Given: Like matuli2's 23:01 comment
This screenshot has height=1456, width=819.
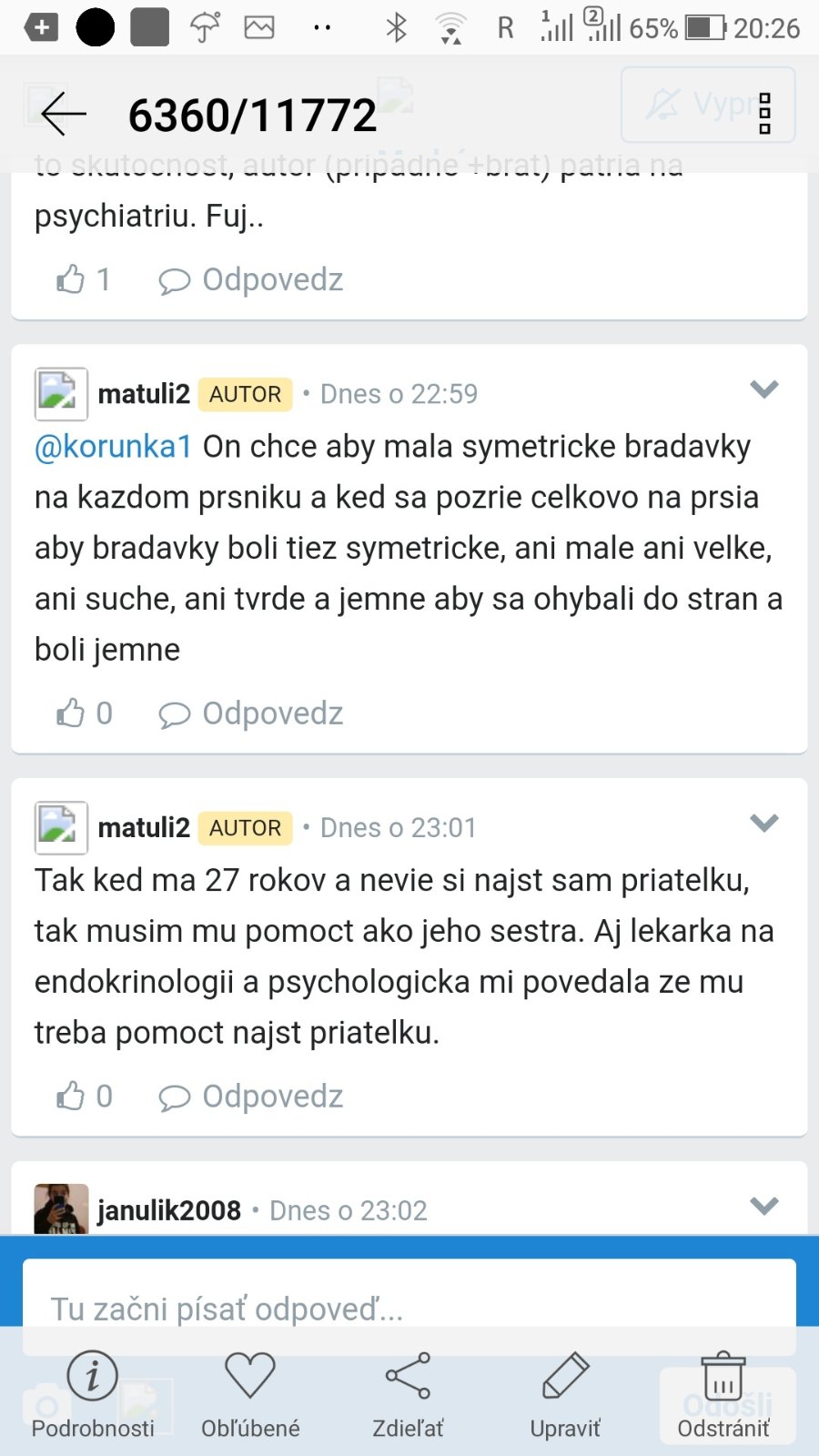Looking at the screenshot, I should [71, 1097].
